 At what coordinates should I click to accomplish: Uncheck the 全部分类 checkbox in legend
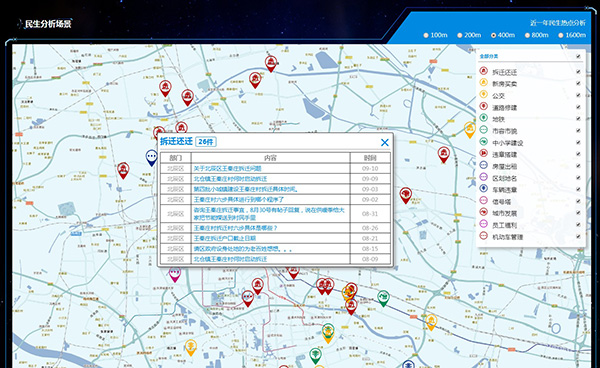coord(578,56)
